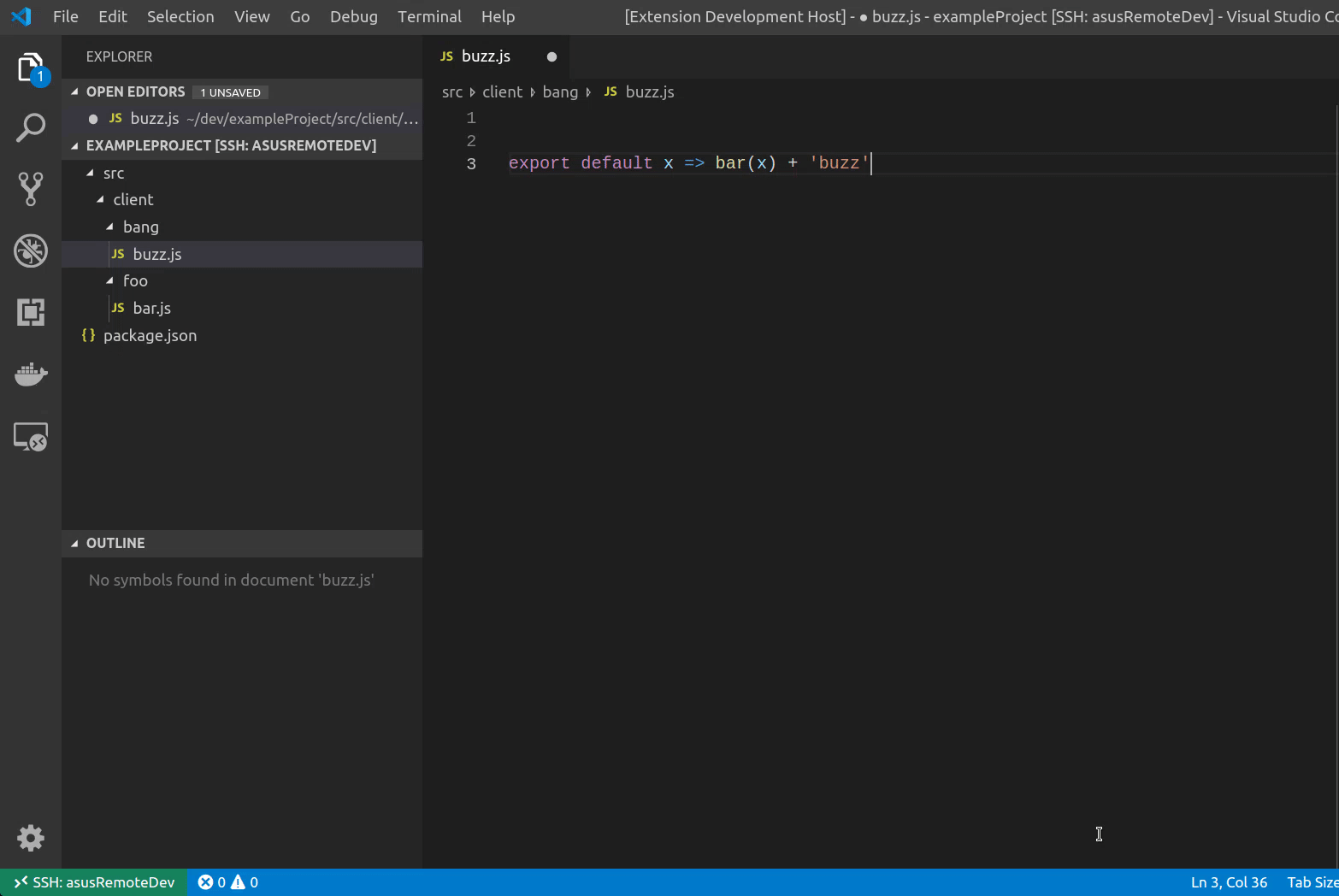Click the unsaved dot on buzz.js tab
This screenshot has height=896, width=1339.
tap(552, 56)
